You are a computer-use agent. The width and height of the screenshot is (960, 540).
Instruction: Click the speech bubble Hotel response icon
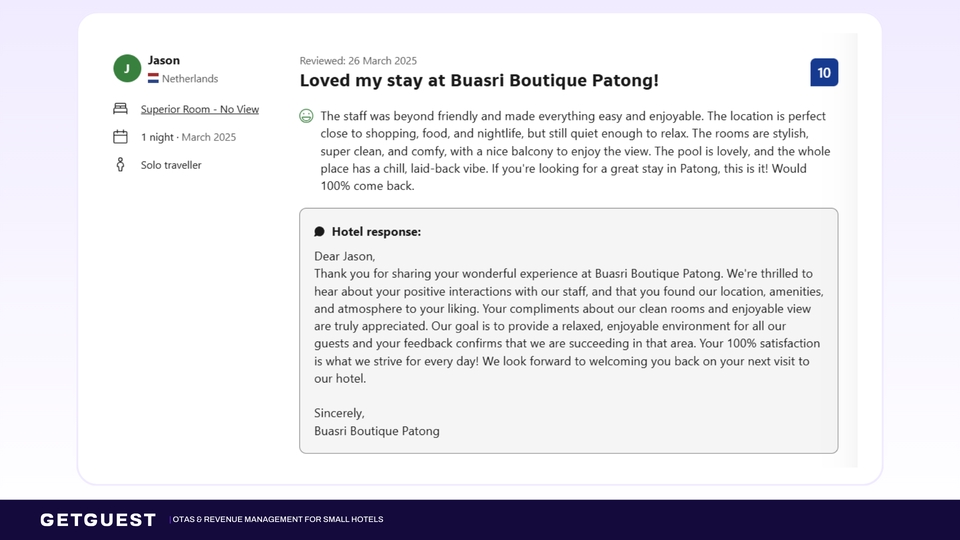pos(320,231)
